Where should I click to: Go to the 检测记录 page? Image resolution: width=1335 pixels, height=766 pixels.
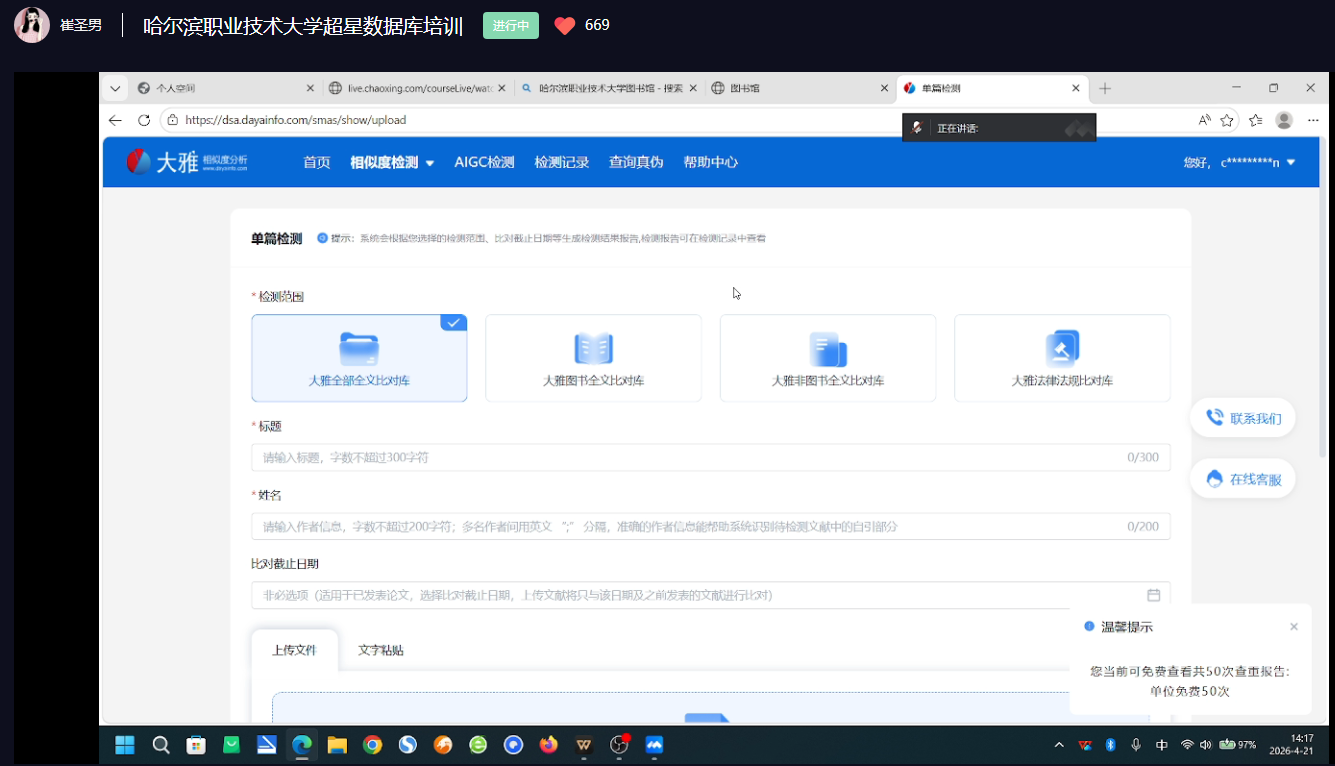(561, 162)
